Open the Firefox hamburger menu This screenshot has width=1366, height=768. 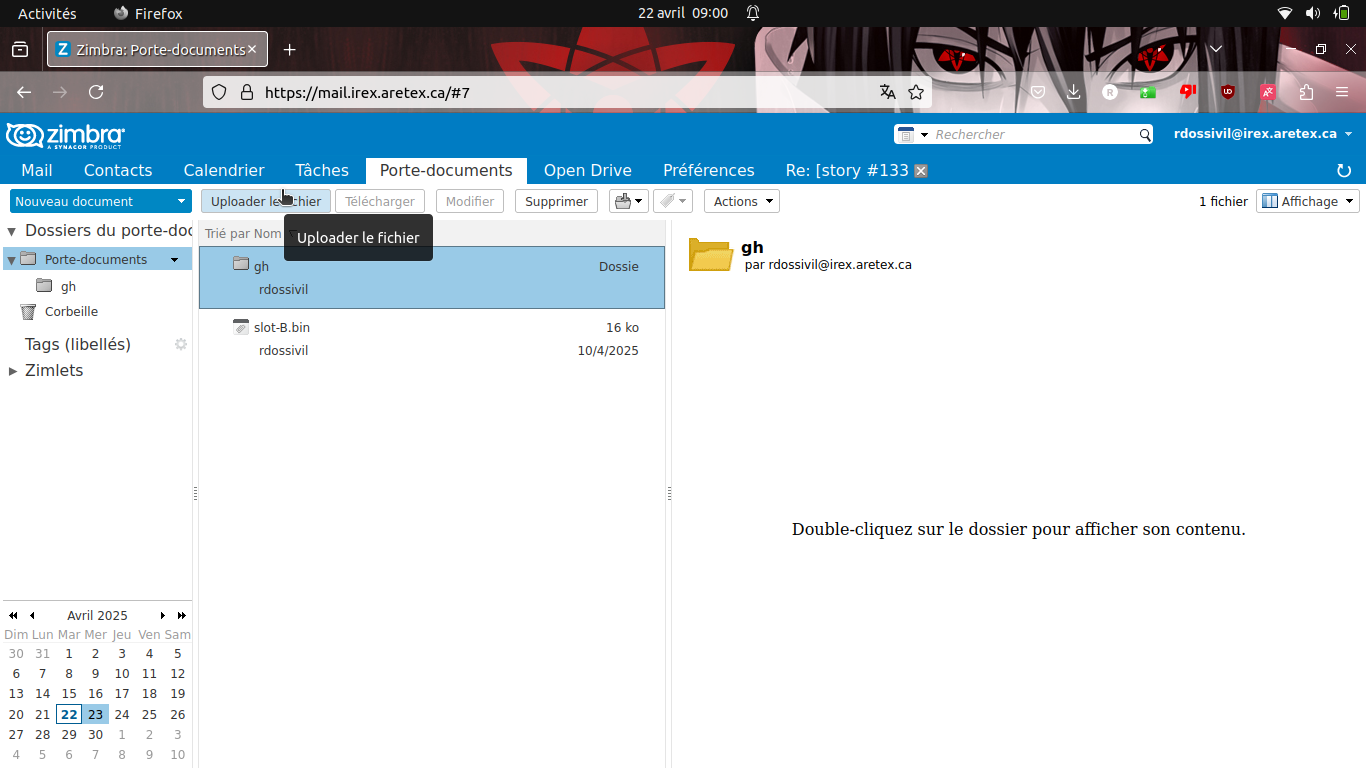click(1344, 92)
